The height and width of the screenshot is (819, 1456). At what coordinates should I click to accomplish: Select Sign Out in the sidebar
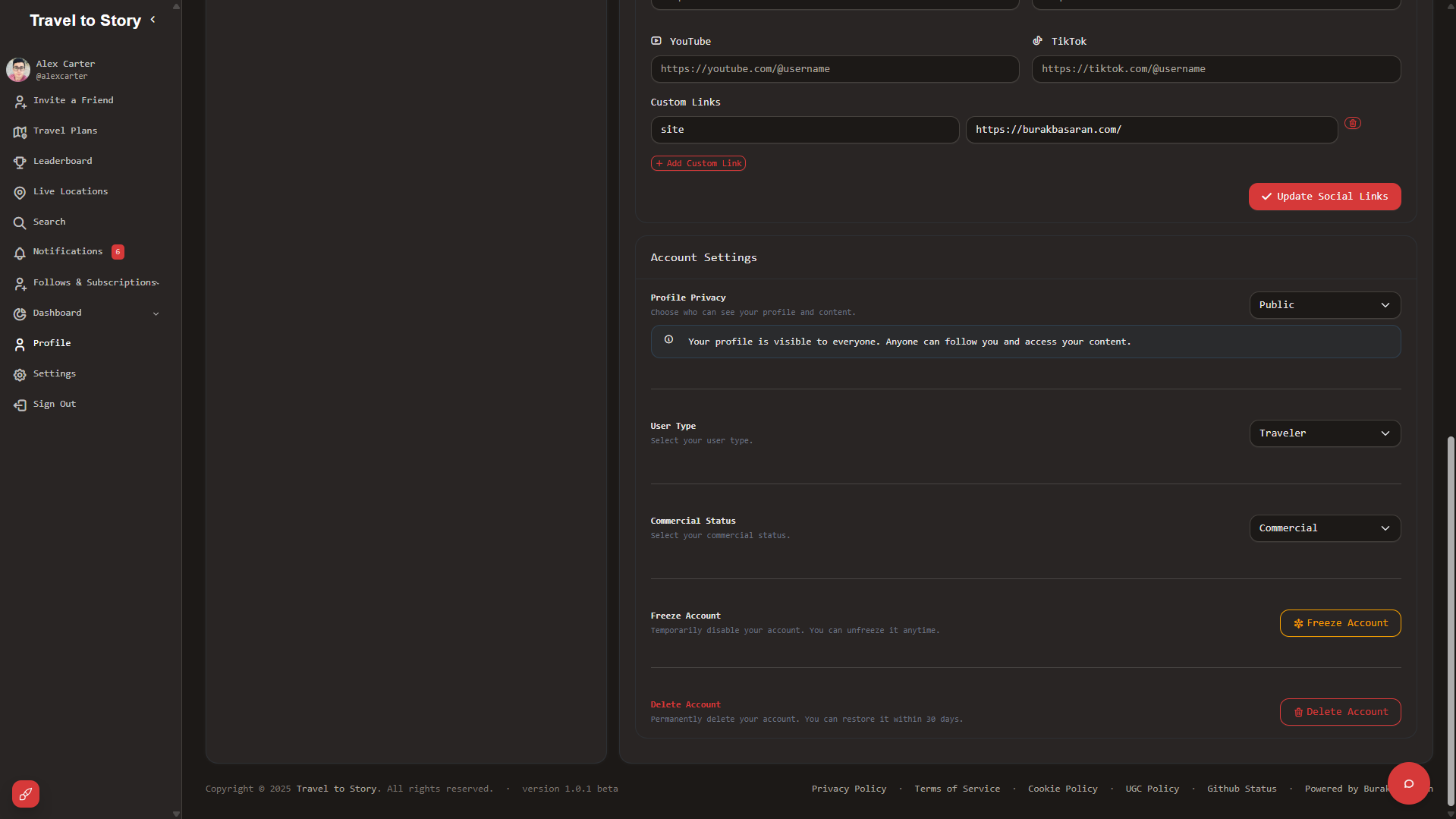(54, 404)
